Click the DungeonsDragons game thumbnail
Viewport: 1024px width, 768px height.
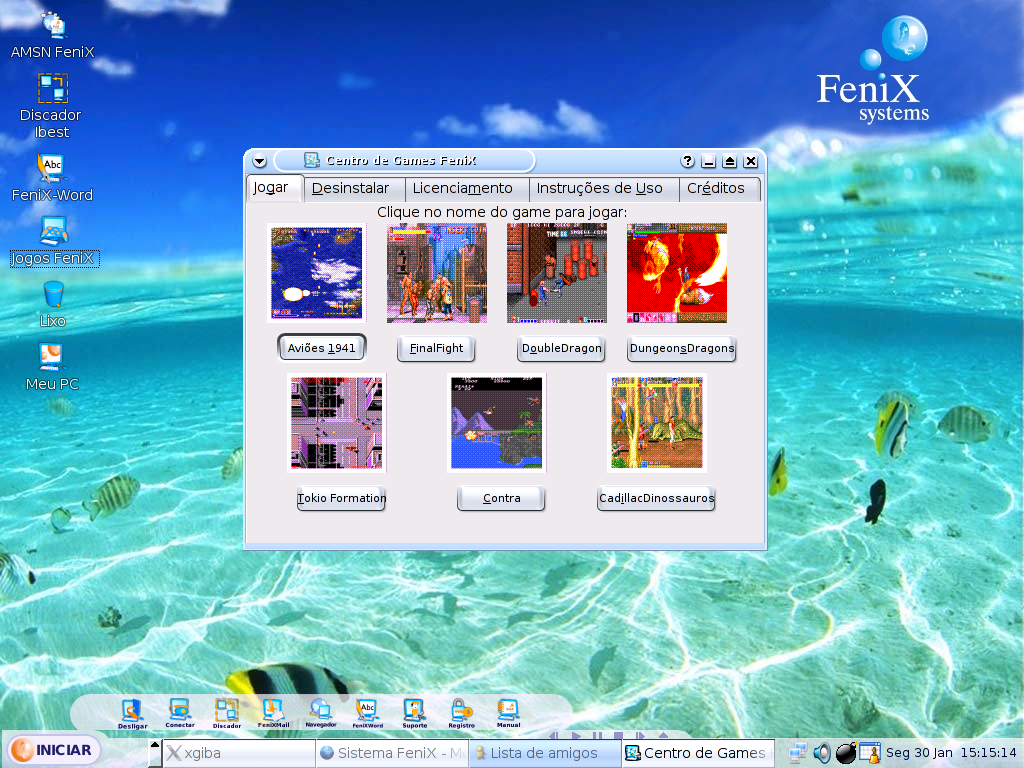click(x=677, y=272)
